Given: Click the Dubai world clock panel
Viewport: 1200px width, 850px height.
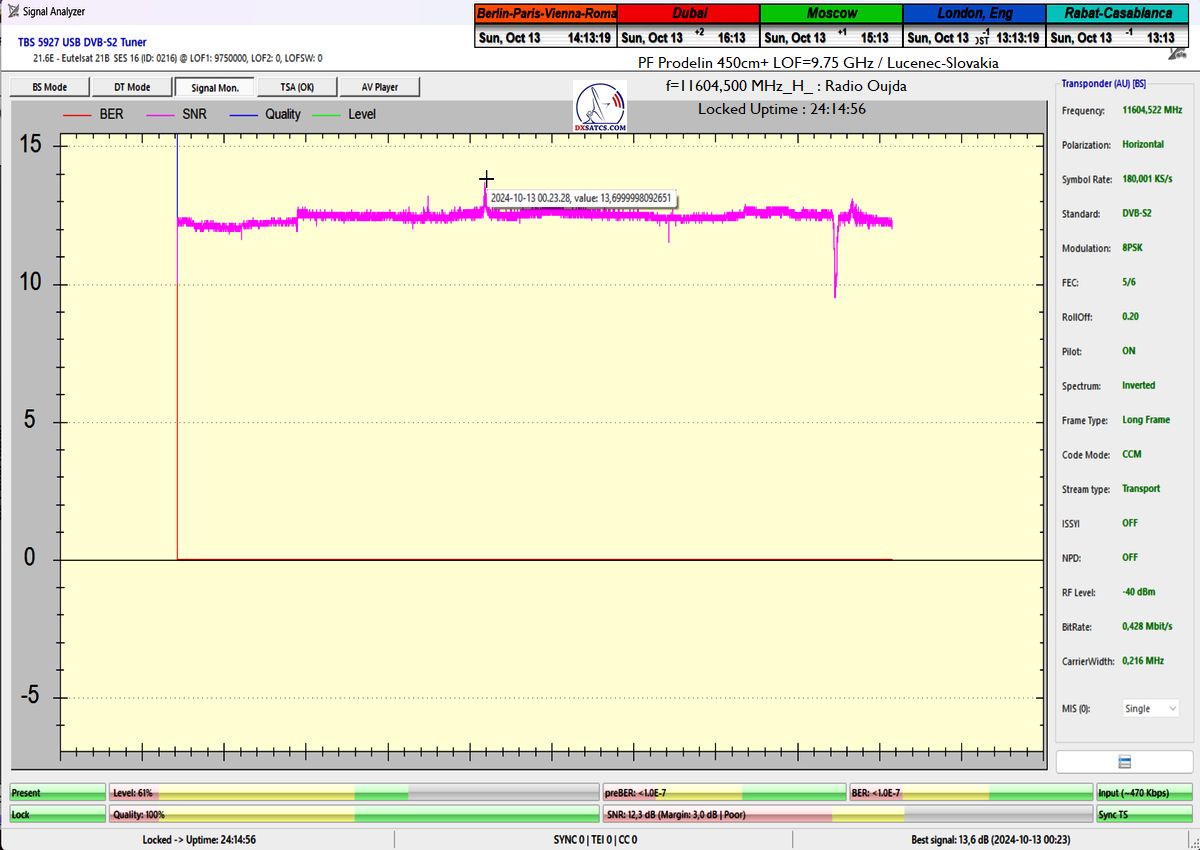Looking at the screenshot, I should click(689, 25).
